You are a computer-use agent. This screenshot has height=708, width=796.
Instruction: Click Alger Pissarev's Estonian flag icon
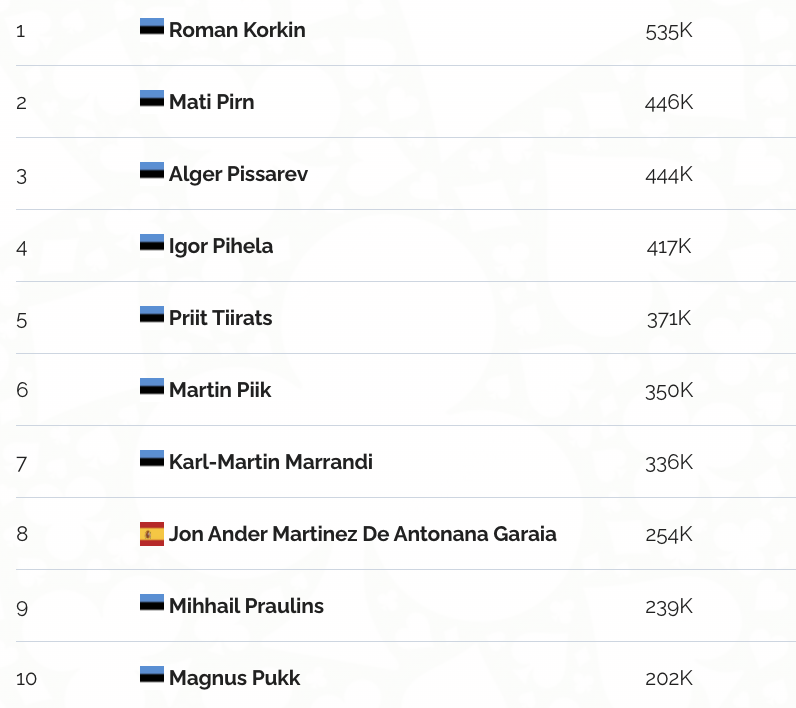click(152, 171)
